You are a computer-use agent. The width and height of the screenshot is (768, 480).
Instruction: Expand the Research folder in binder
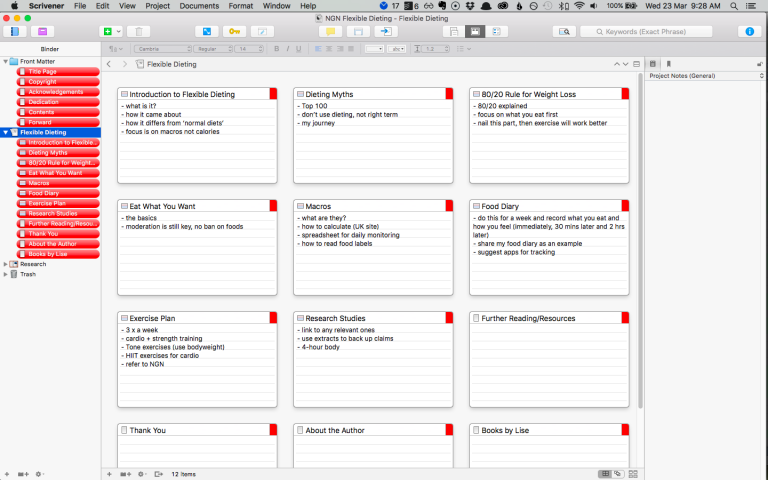[6, 264]
